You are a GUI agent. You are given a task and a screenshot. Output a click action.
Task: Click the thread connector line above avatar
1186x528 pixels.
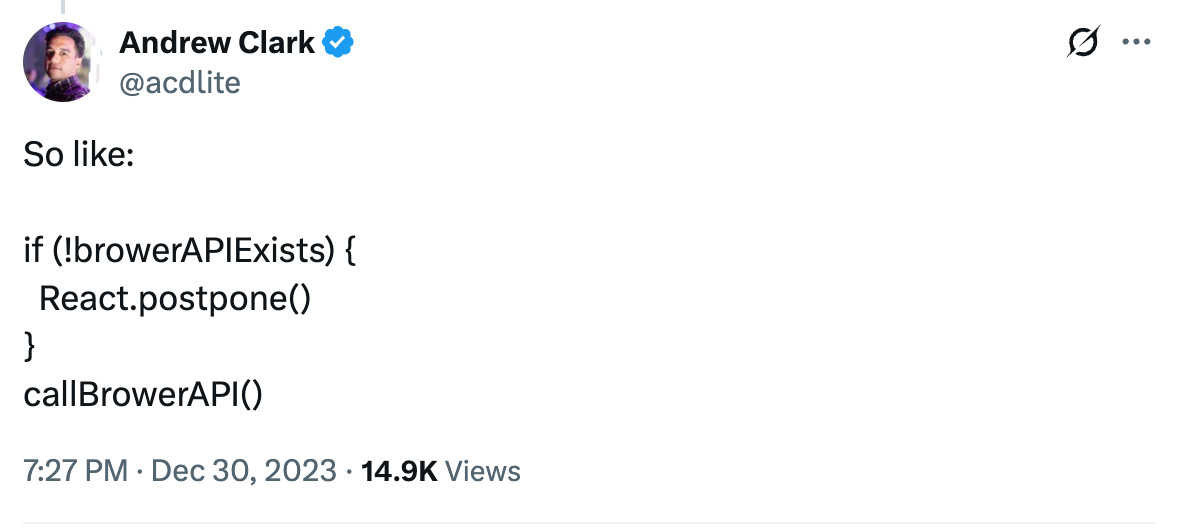click(62, 6)
